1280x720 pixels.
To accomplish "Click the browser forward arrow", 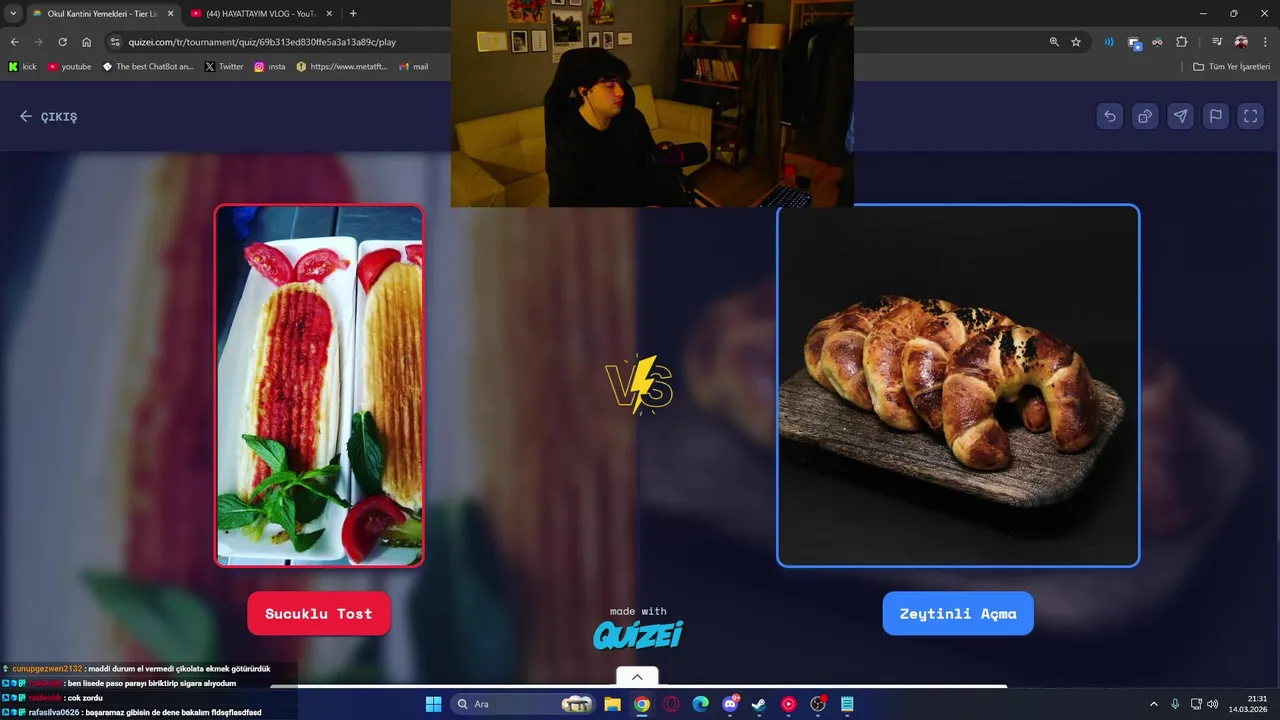I will pyautogui.click(x=38, y=42).
